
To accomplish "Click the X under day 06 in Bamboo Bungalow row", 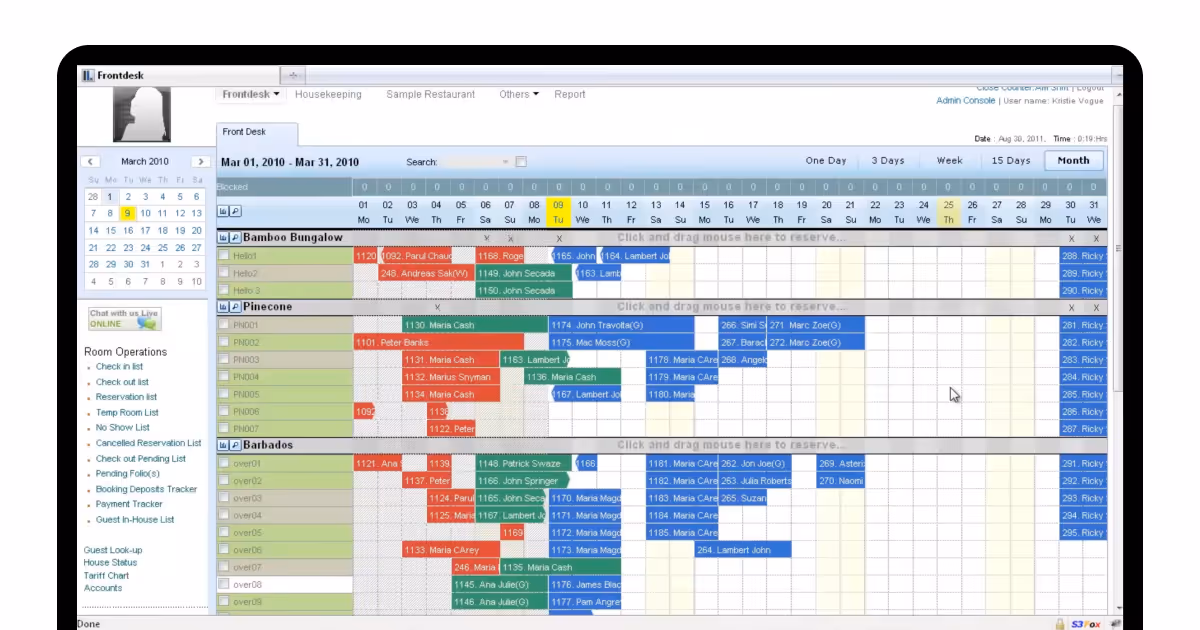I will (x=486, y=239).
